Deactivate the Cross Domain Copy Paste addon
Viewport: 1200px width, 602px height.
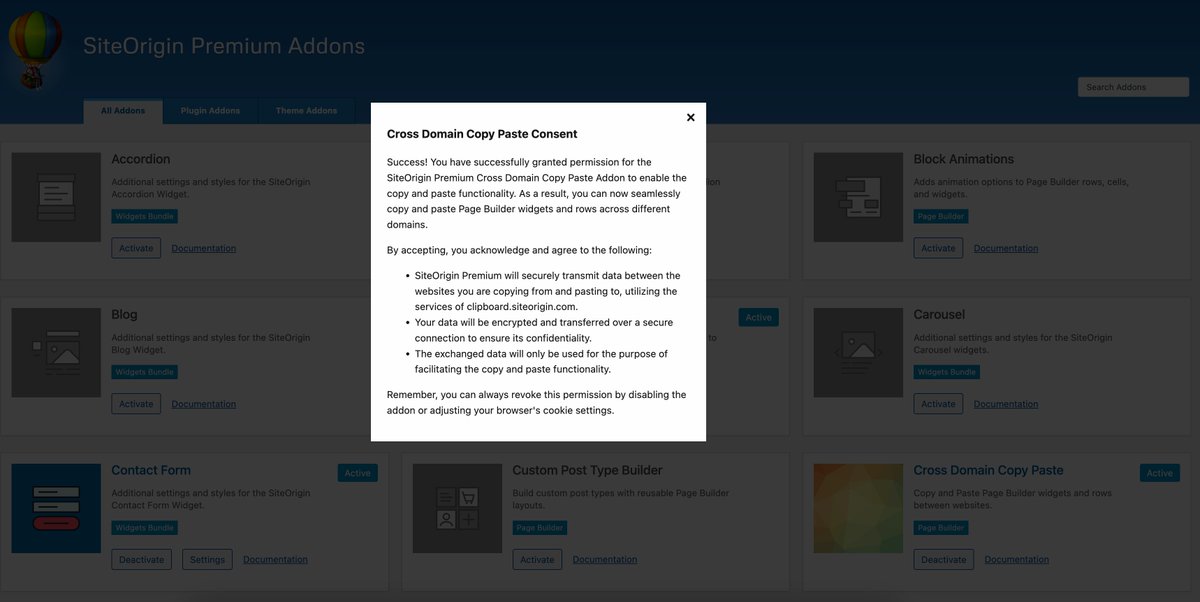(944, 559)
